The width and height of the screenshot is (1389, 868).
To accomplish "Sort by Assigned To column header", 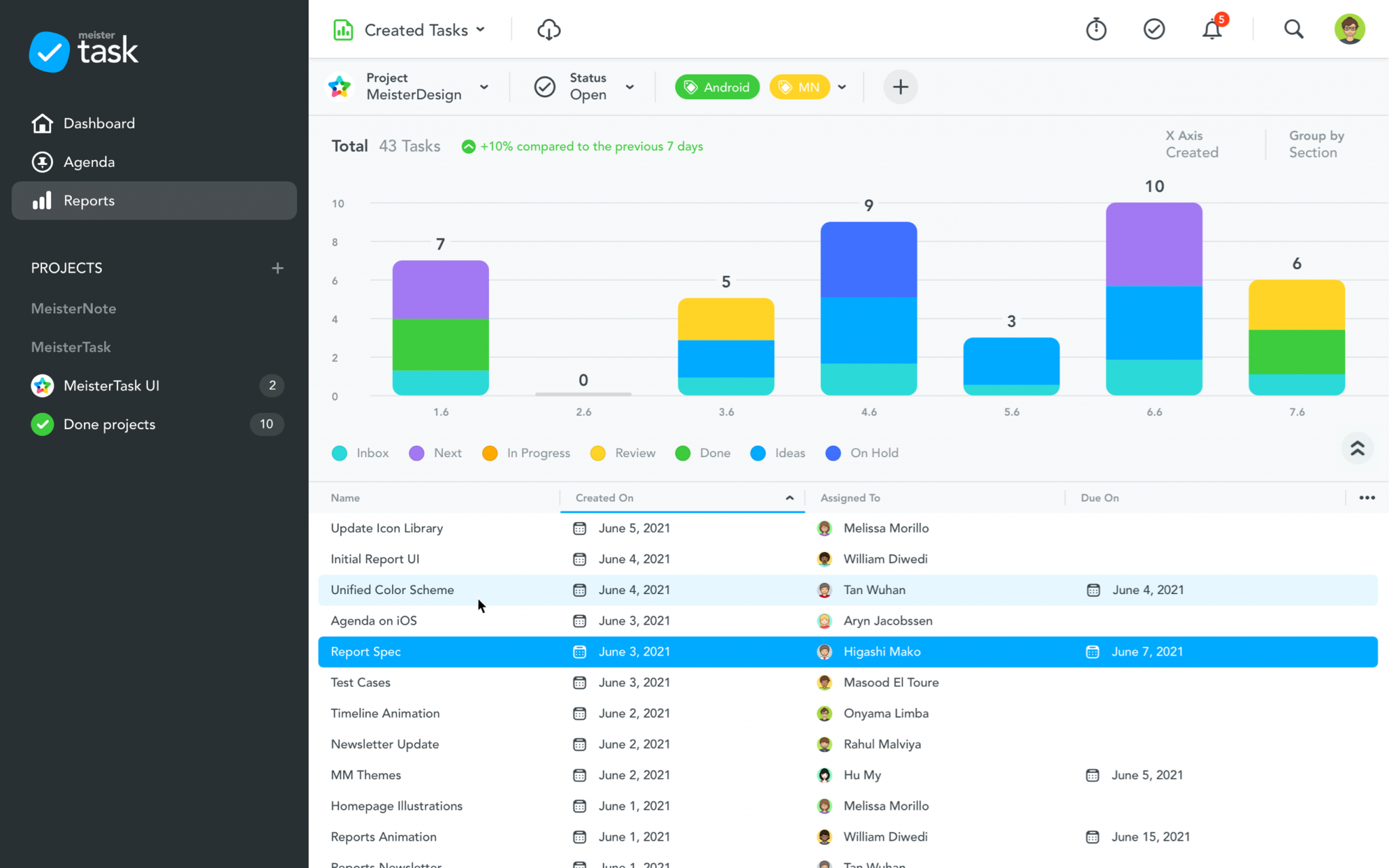I will click(x=850, y=498).
